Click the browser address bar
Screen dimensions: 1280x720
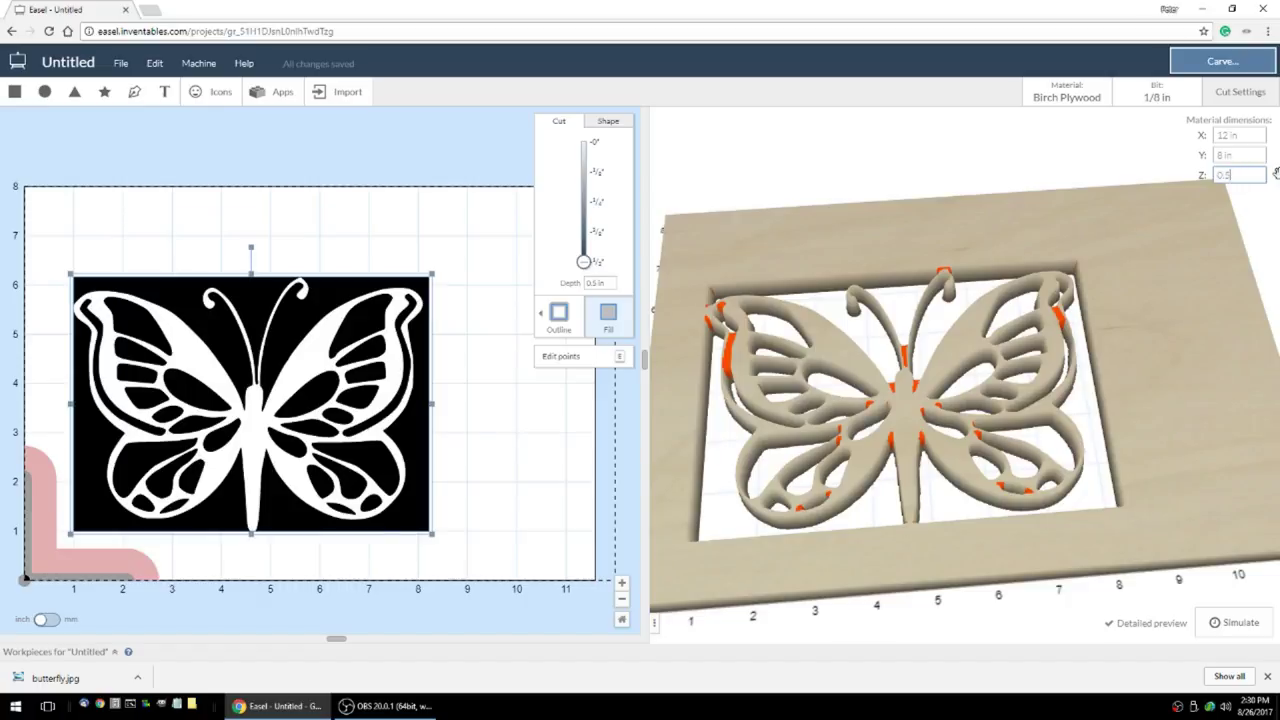pos(640,31)
